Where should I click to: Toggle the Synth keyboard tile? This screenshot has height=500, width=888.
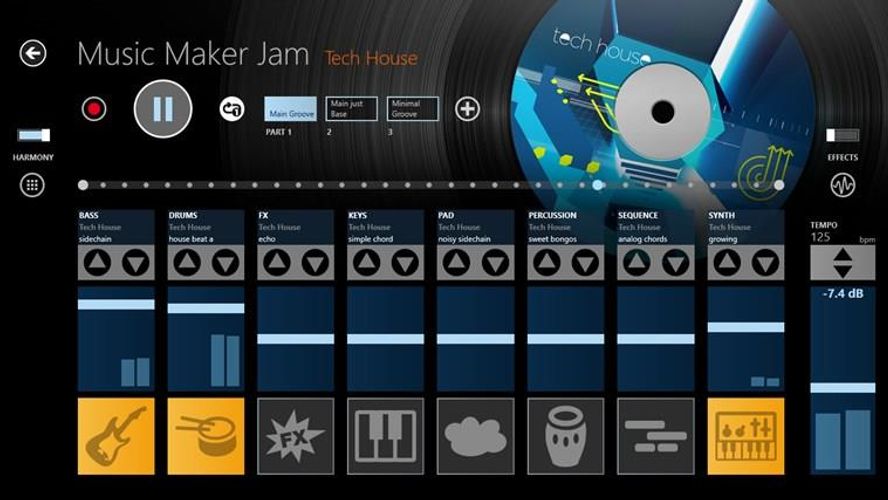[x=746, y=436]
